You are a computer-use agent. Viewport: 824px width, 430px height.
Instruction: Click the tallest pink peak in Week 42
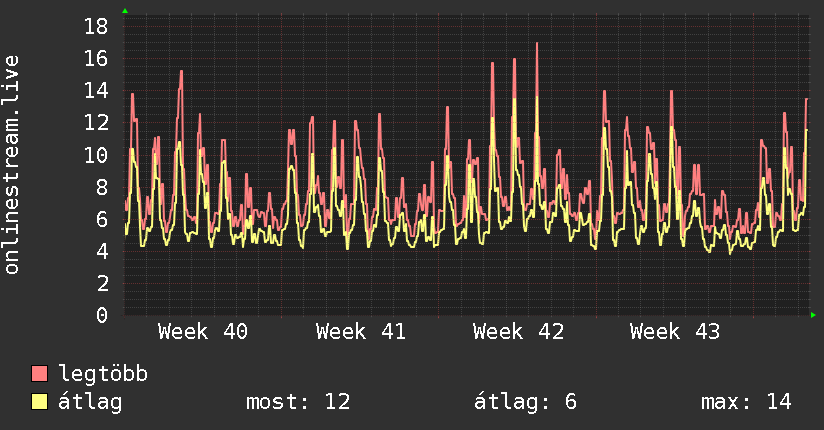pos(537,44)
